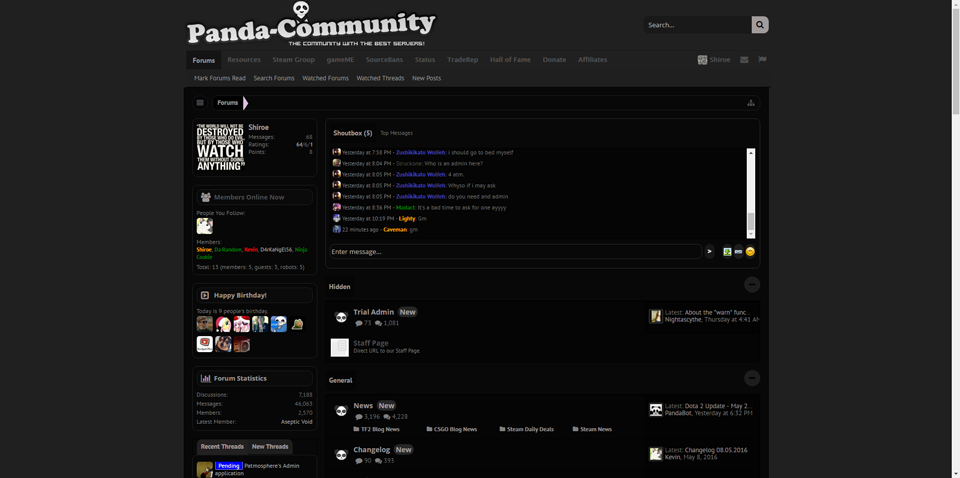Insert image using shoutbox picture icon
Viewport: 960px width, 478px height.
[x=727, y=252]
